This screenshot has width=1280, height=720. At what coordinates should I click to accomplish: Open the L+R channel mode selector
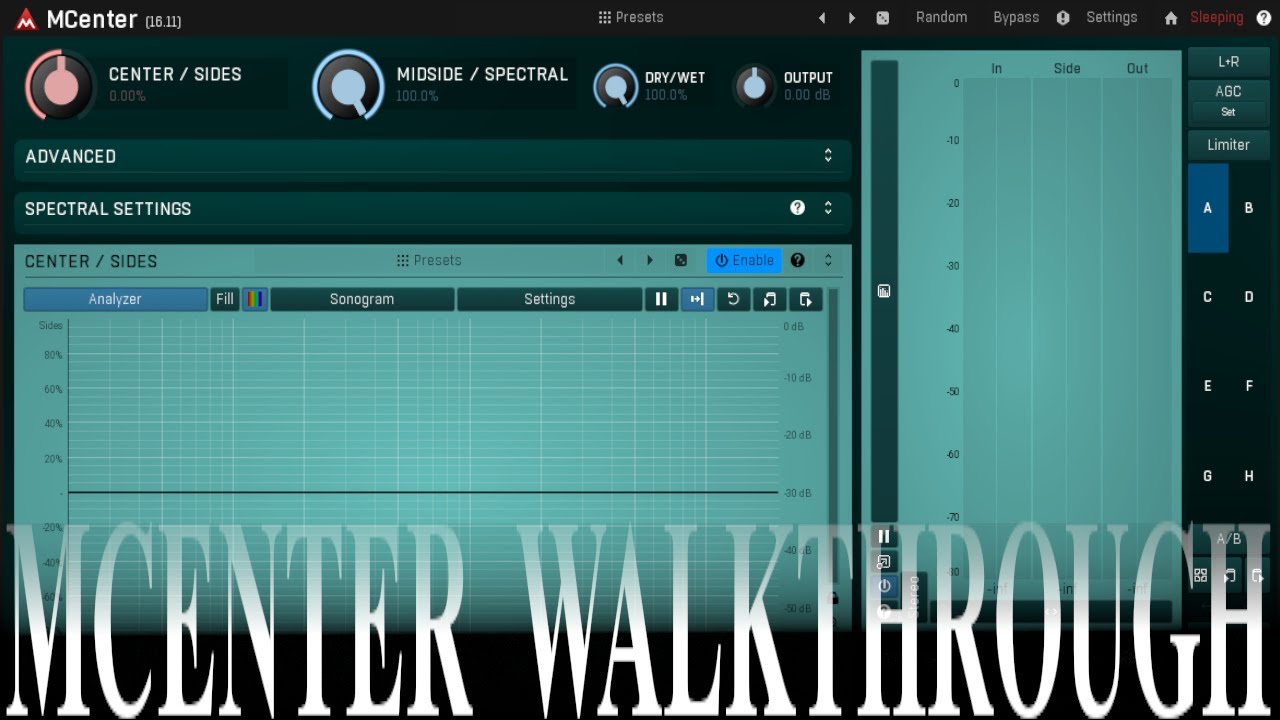point(1228,62)
